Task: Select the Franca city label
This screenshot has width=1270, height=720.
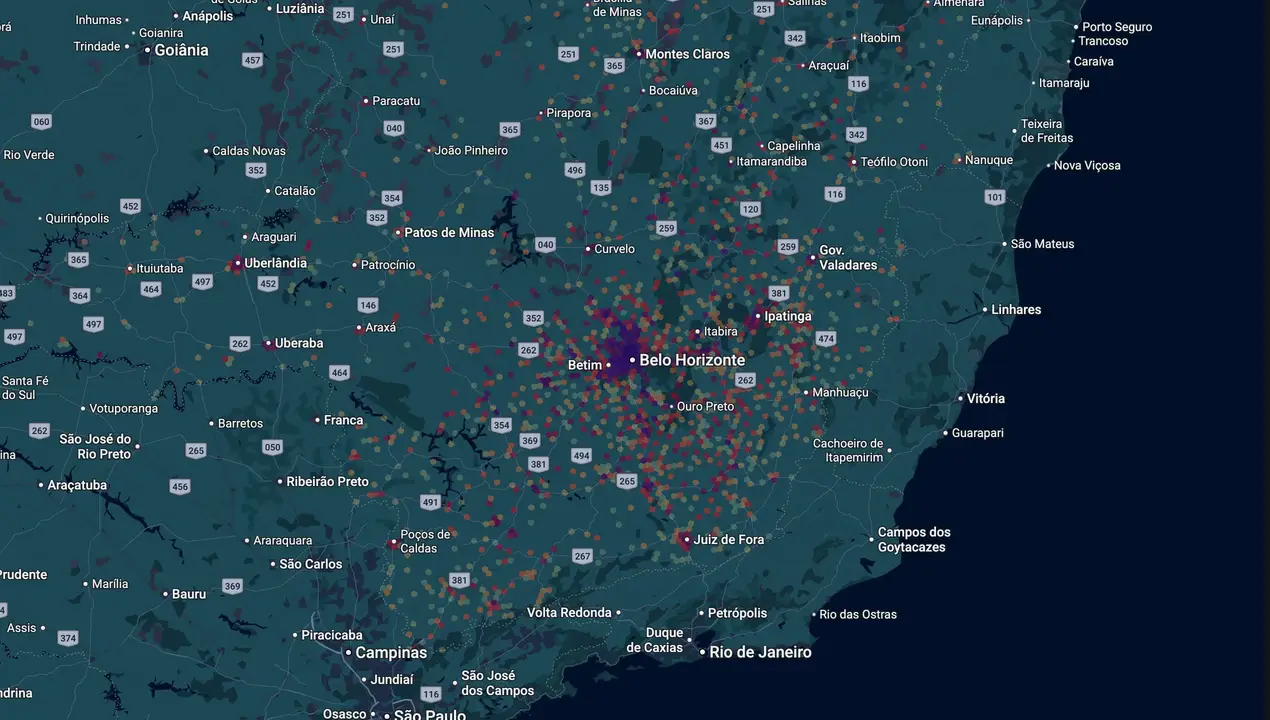Action: coord(343,421)
